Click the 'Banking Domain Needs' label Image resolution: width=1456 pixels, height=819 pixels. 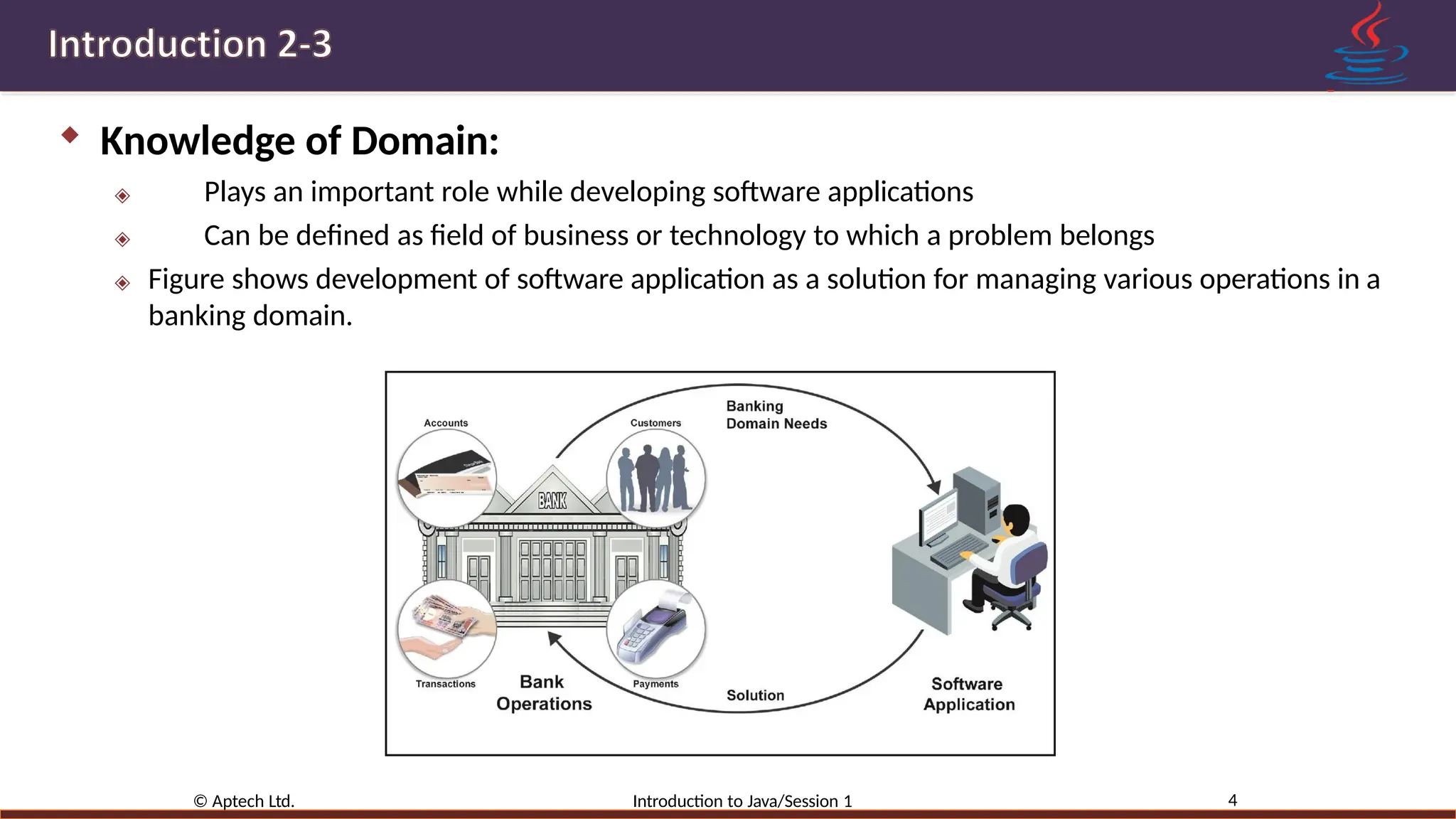tap(776, 415)
